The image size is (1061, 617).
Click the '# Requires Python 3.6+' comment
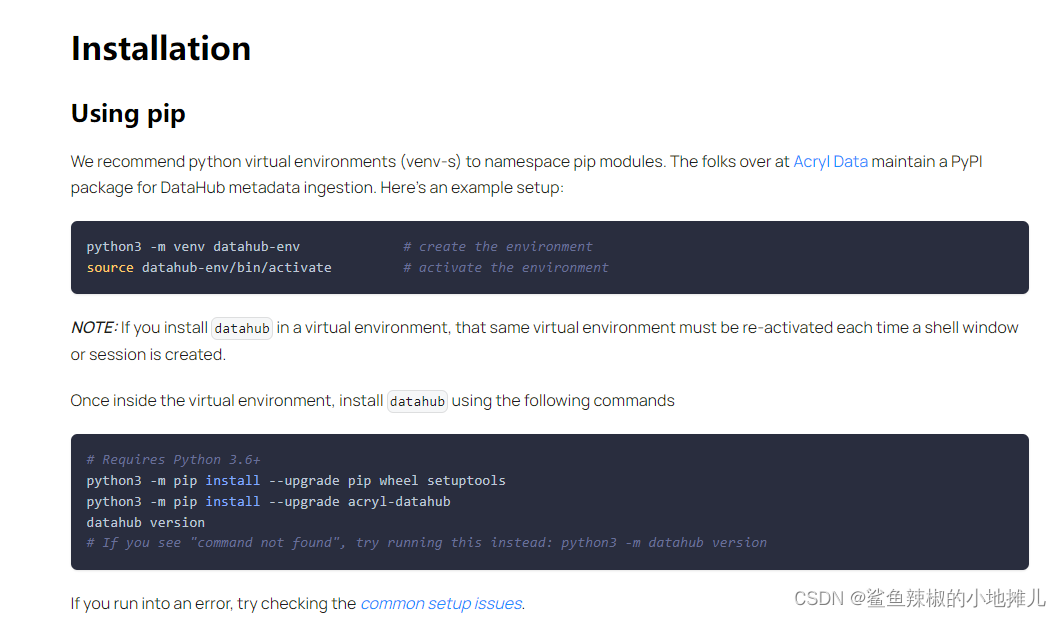[173, 459]
